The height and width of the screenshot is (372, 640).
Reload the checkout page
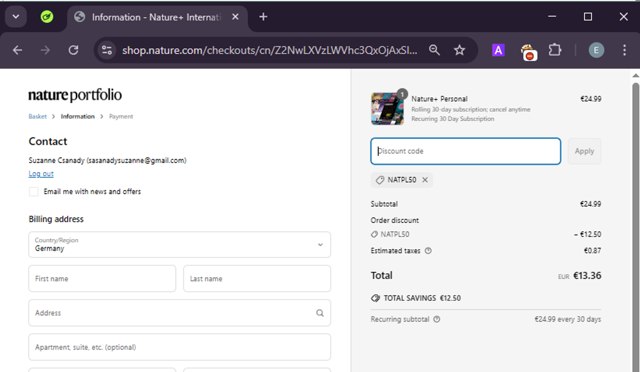[x=73, y=50]
